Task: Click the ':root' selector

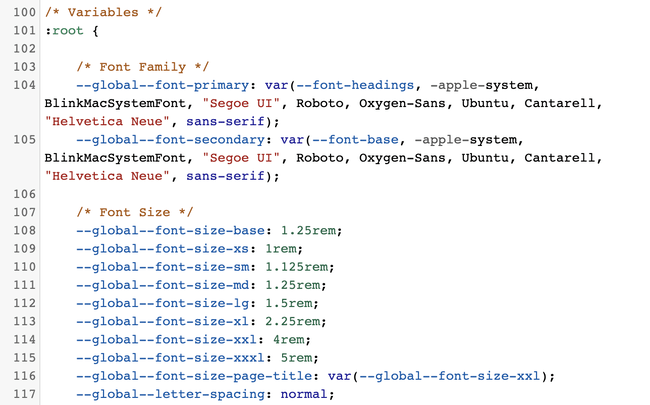Action: click(64, 30)
